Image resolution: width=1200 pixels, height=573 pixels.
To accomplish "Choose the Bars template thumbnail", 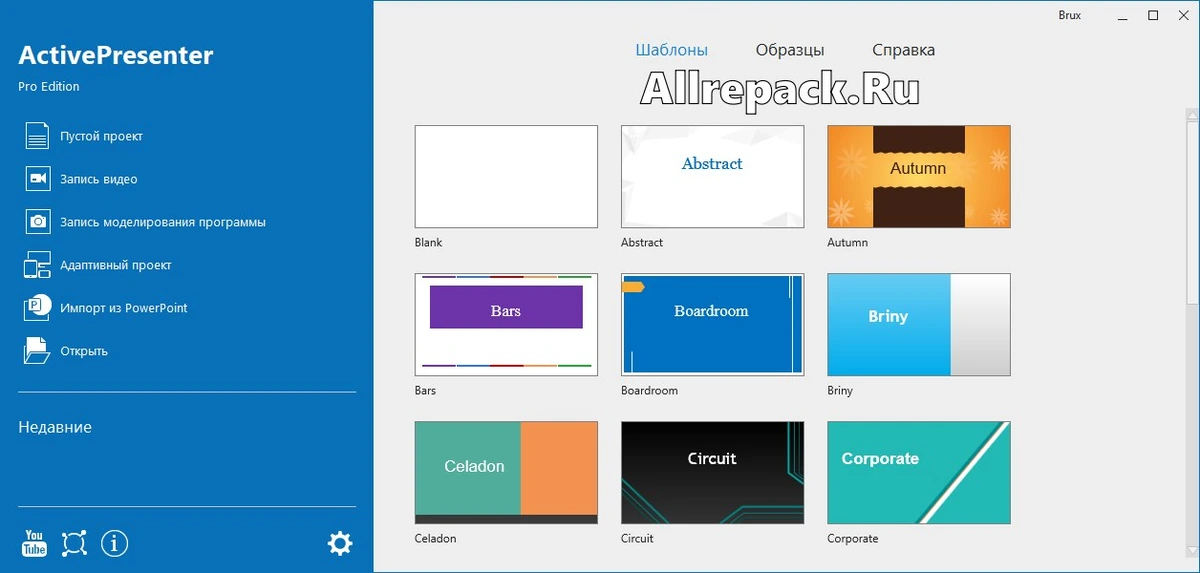I will [x=506, y=325].
